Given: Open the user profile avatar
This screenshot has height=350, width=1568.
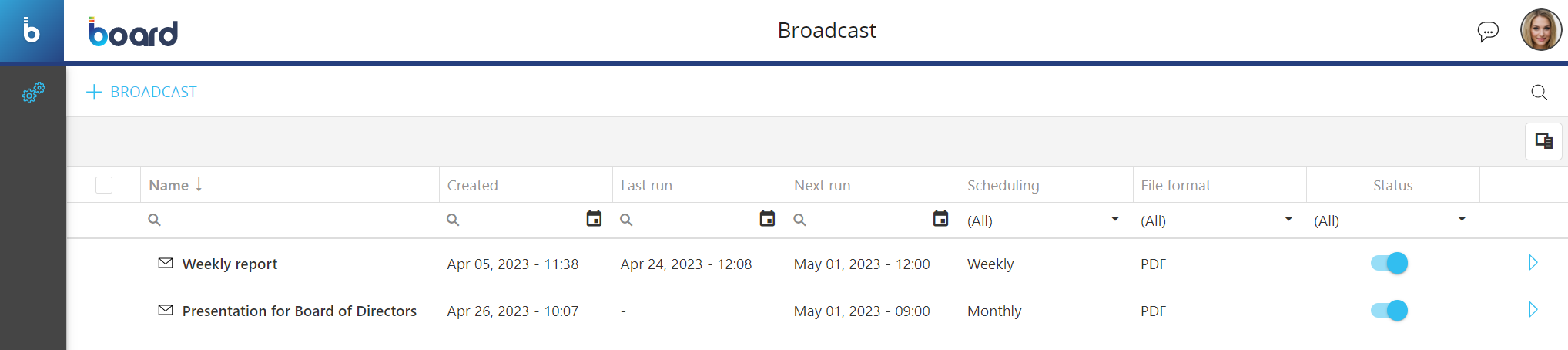Looking at the screenshot, I should [x=1540, y=30].
